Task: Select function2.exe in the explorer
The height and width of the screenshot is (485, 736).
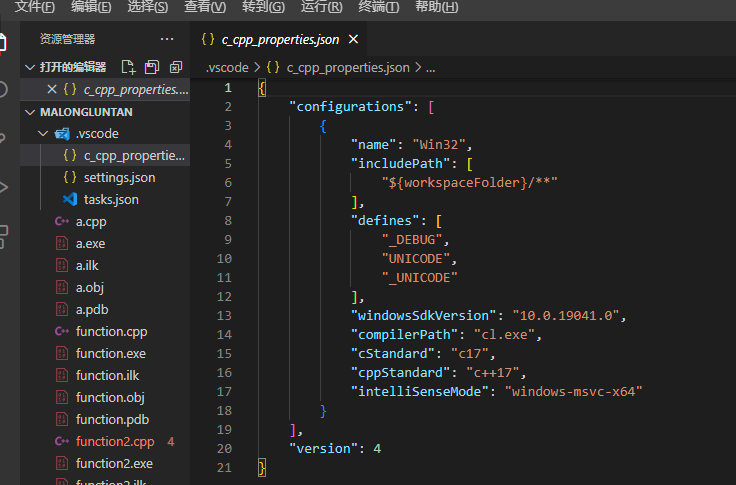Action: tap(105, 463)
